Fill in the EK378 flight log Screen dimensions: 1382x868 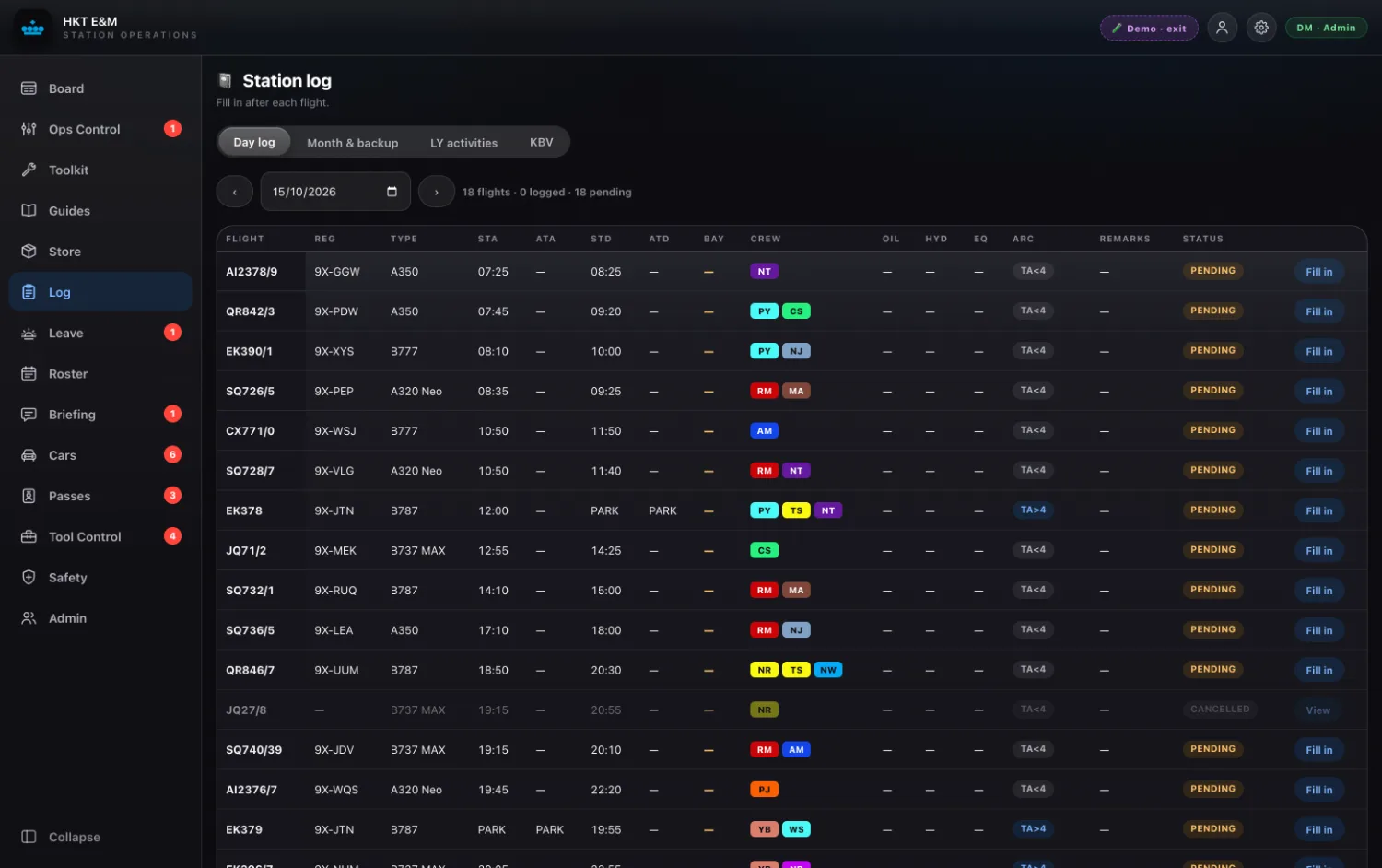pyautogui.click(x=1318, y=510)
